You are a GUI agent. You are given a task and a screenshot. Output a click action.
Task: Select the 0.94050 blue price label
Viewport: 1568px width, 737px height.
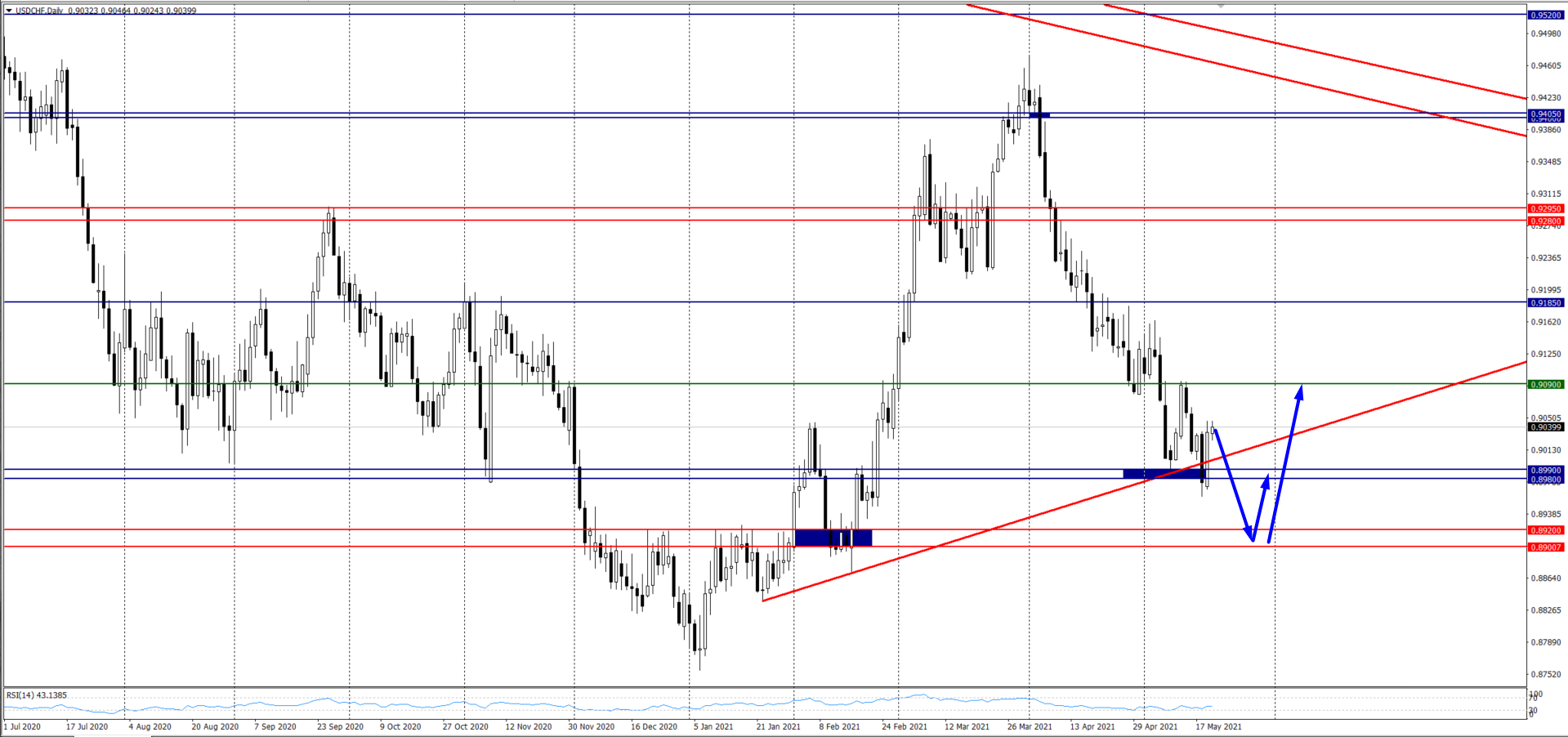tap(1545, 114)
